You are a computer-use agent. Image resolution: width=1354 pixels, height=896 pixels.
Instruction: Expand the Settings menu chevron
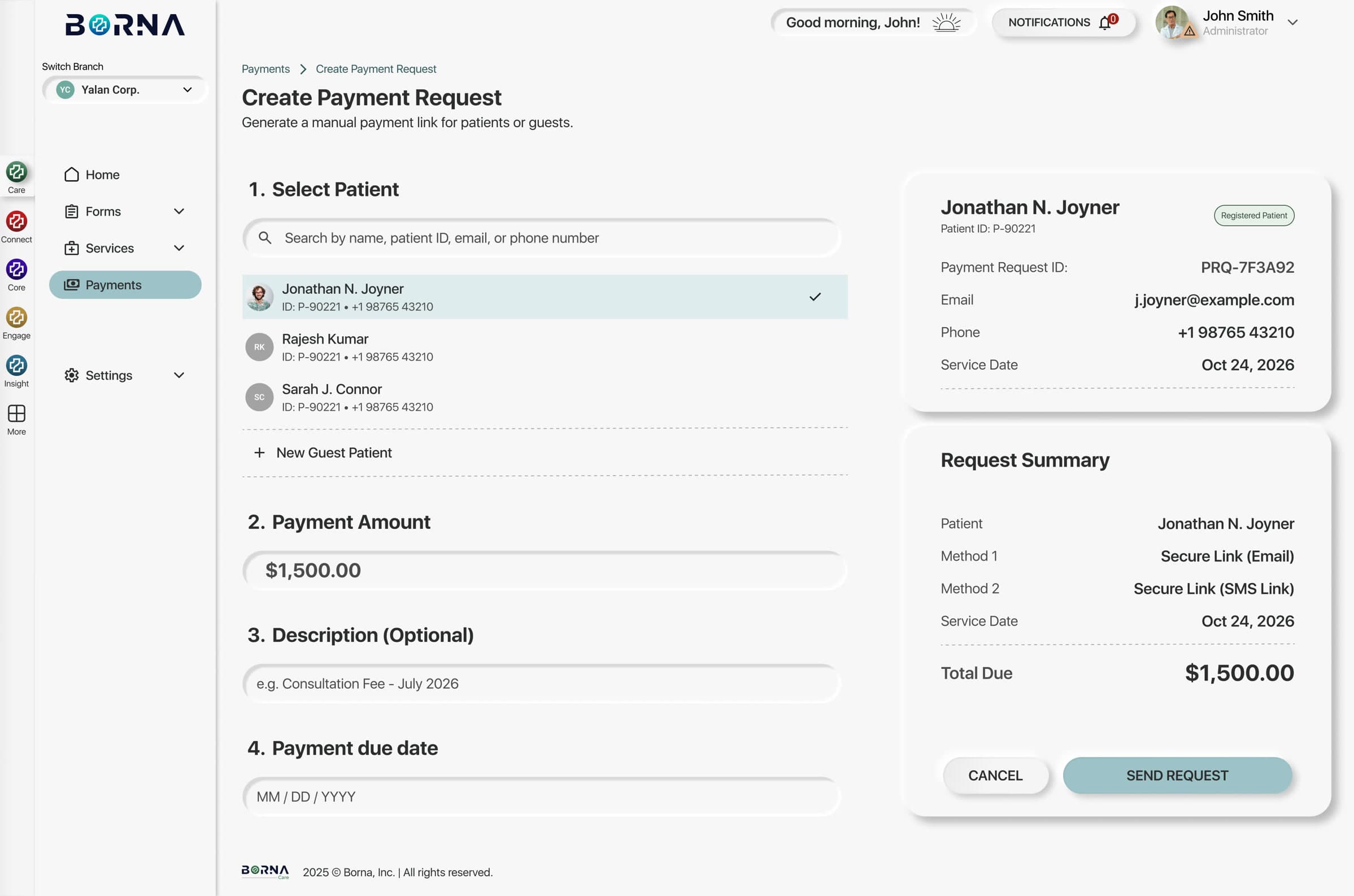tap(179, 376)
